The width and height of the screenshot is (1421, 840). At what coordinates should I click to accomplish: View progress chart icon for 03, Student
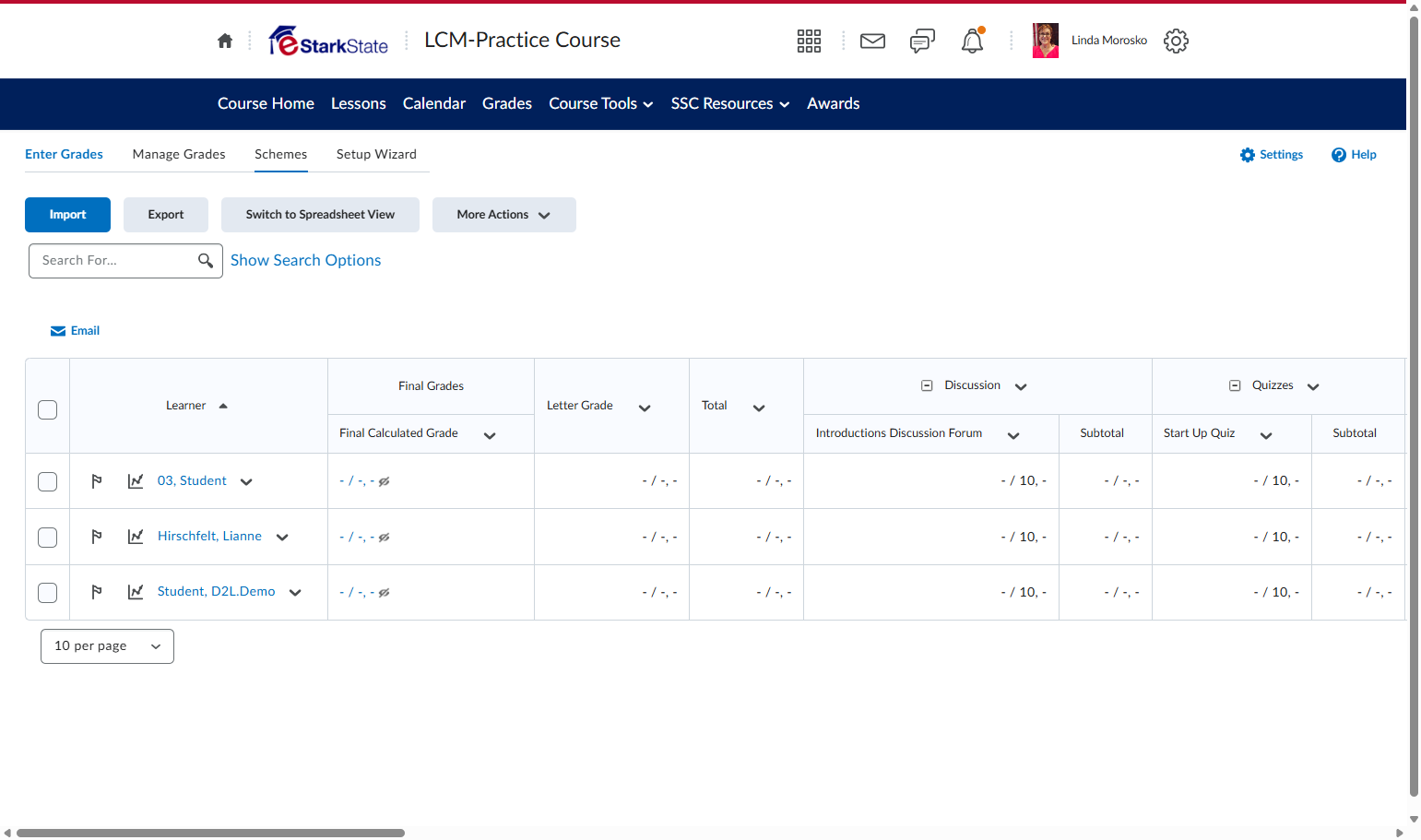[x=136, y=481]
